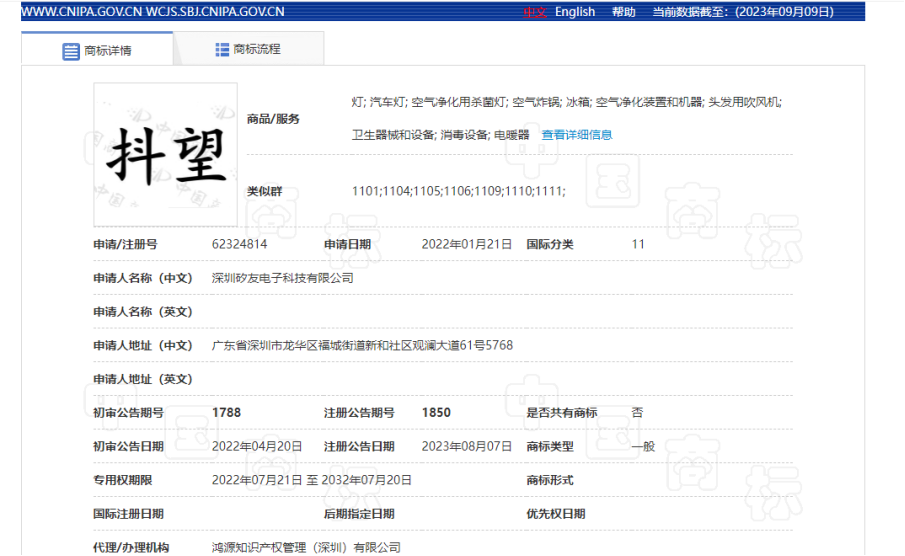The image size is (905, 556).
Task: Click preliminary announcement issue 1788
Action: (226, 413)
